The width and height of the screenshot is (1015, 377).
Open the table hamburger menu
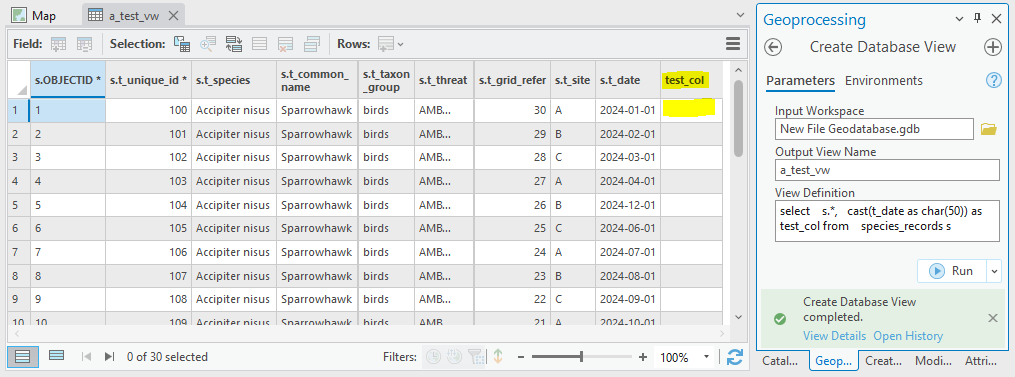click(x=733, y=43)
